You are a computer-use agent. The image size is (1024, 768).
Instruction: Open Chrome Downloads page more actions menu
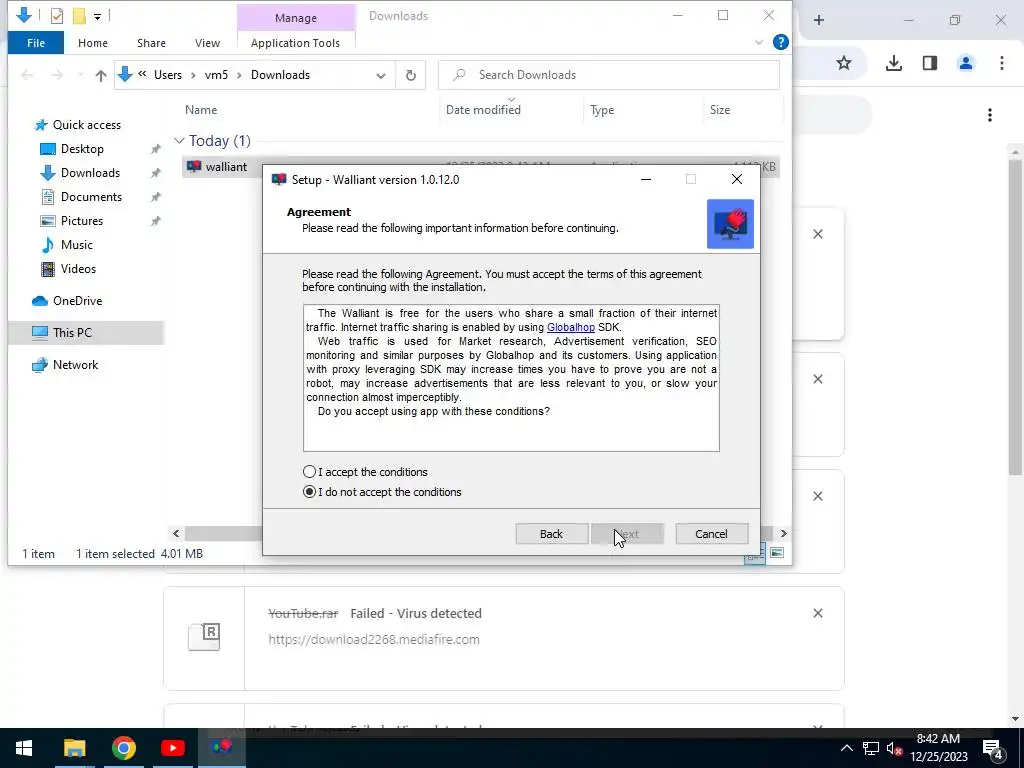pyautogui.click(x=990, y=115)
